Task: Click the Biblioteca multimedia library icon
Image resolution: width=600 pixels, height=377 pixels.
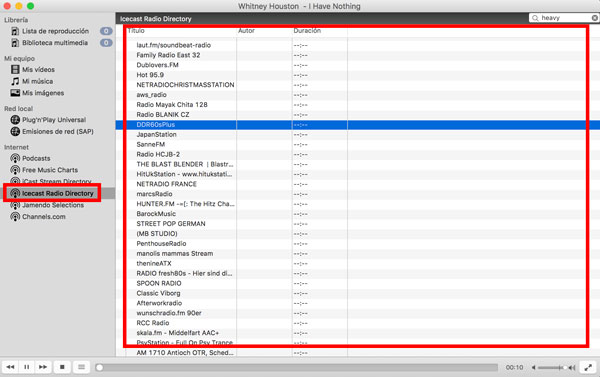Action: [15, 43]
